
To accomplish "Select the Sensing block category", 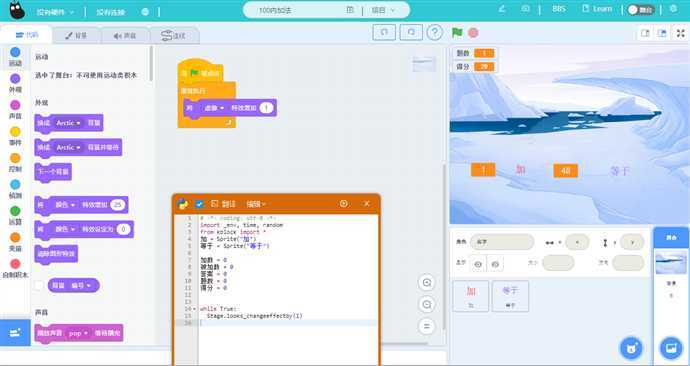I will click(15, 189).
